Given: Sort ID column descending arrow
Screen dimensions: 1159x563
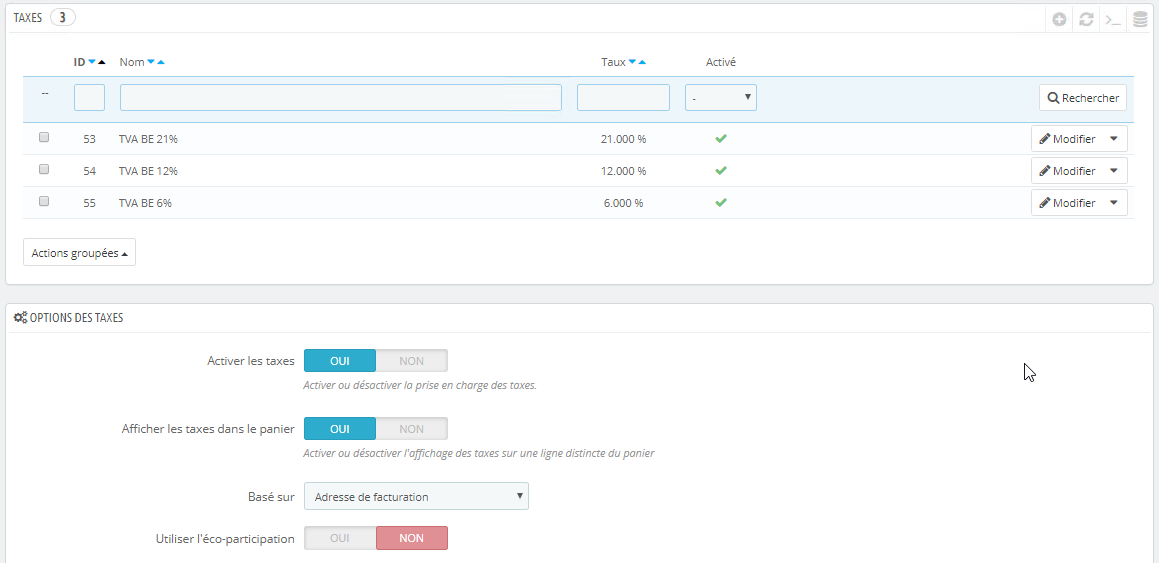Looking at the screenshot, I should 92,62.
